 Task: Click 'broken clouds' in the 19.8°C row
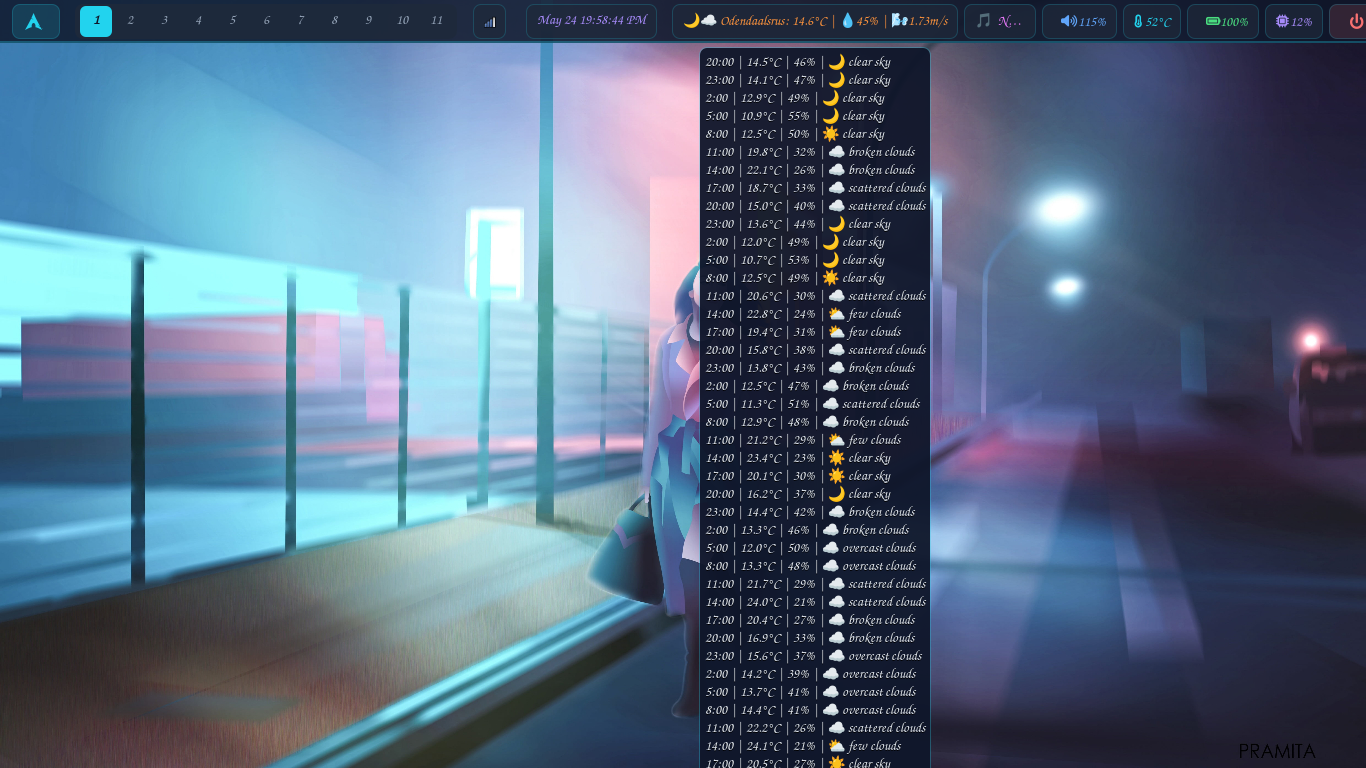tap(882, 152)
